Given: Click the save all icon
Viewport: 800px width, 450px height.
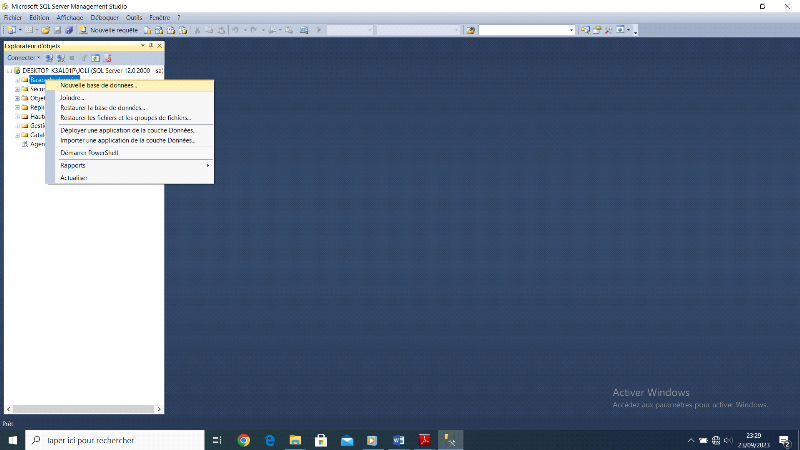Looking at the screenshot, I should [x=69, y=30].
